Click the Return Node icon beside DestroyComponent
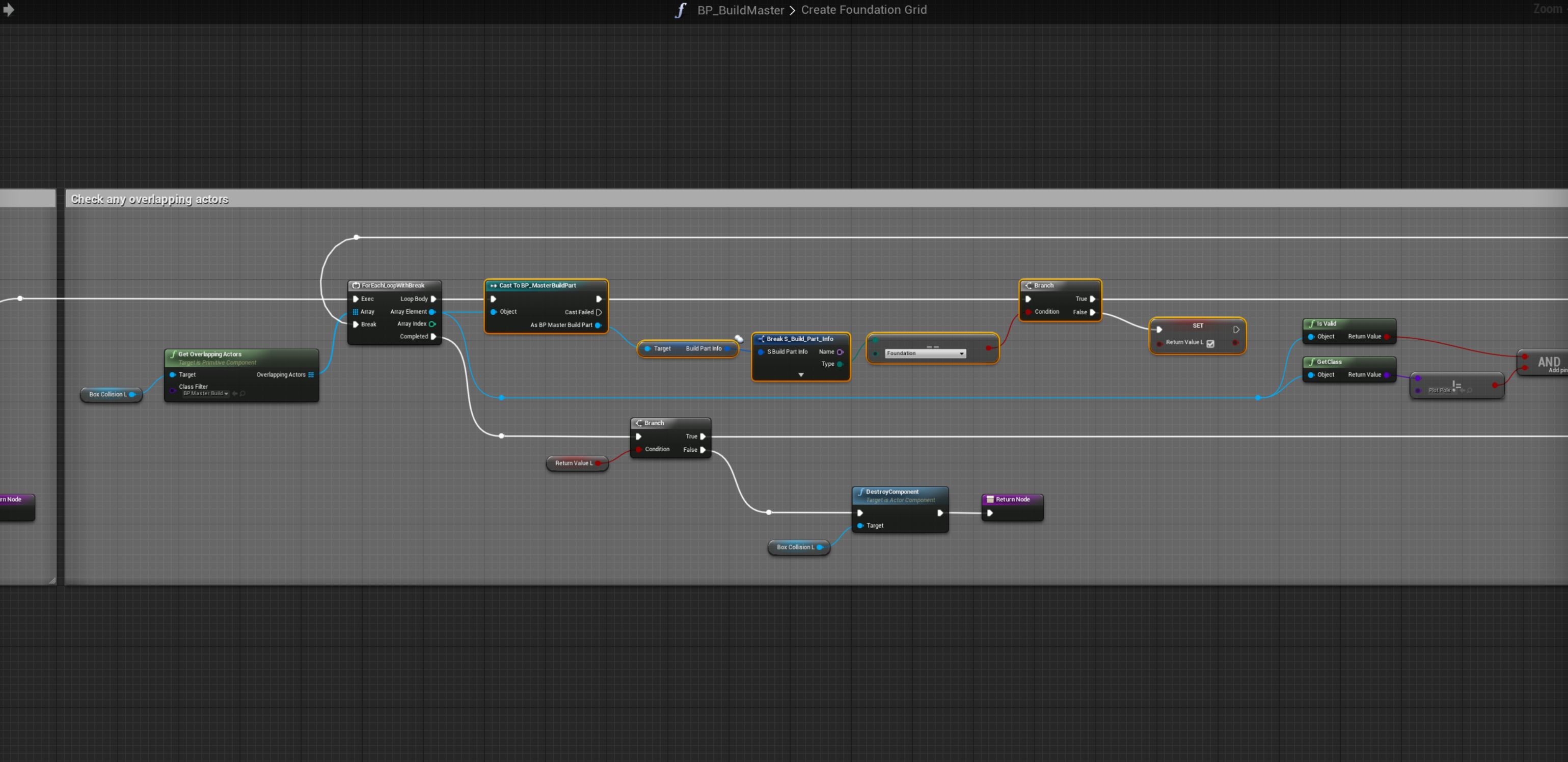 tap(990, 499)
